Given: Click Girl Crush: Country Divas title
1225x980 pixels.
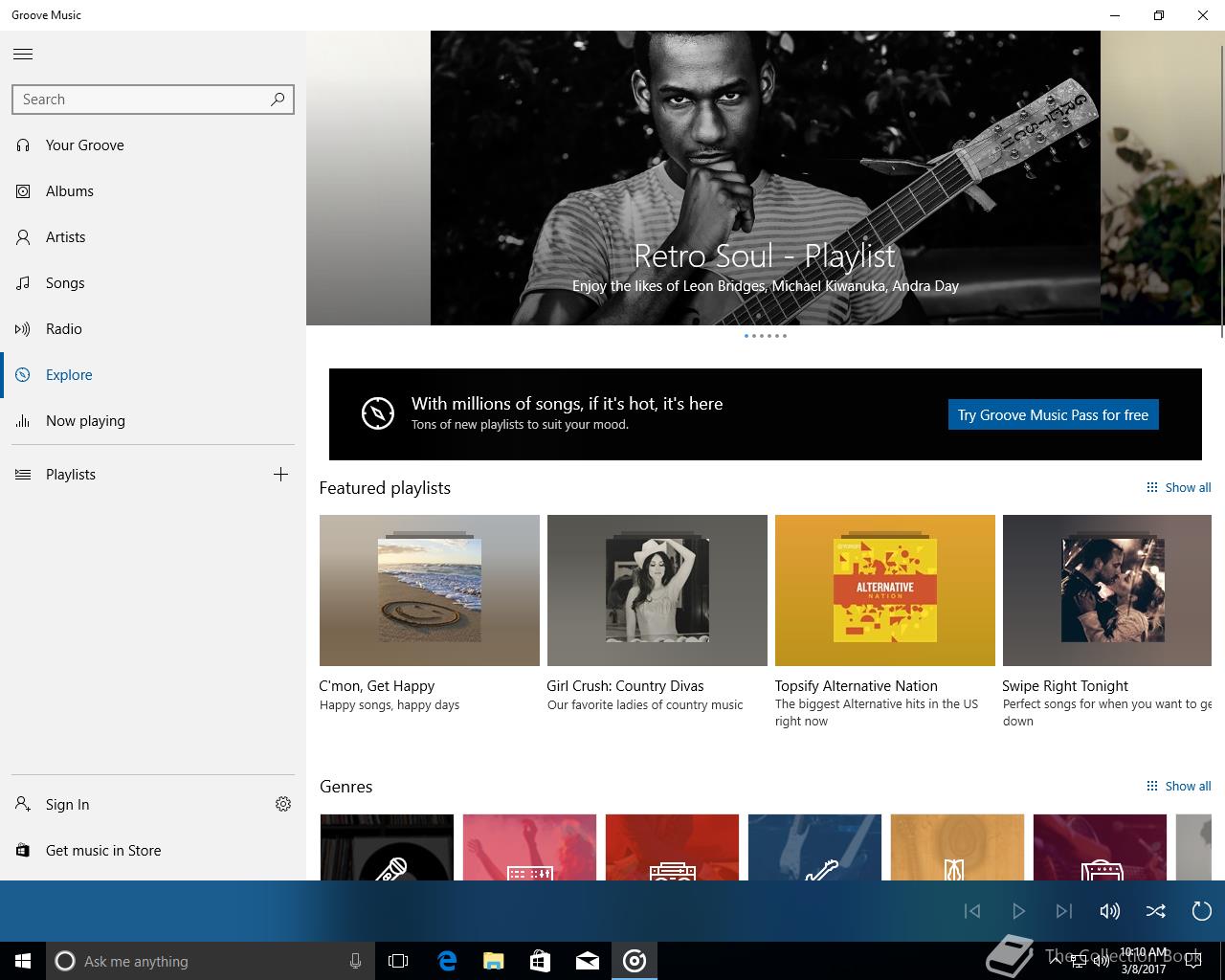Looking at the screenshot, I should [x=625, y=686].
